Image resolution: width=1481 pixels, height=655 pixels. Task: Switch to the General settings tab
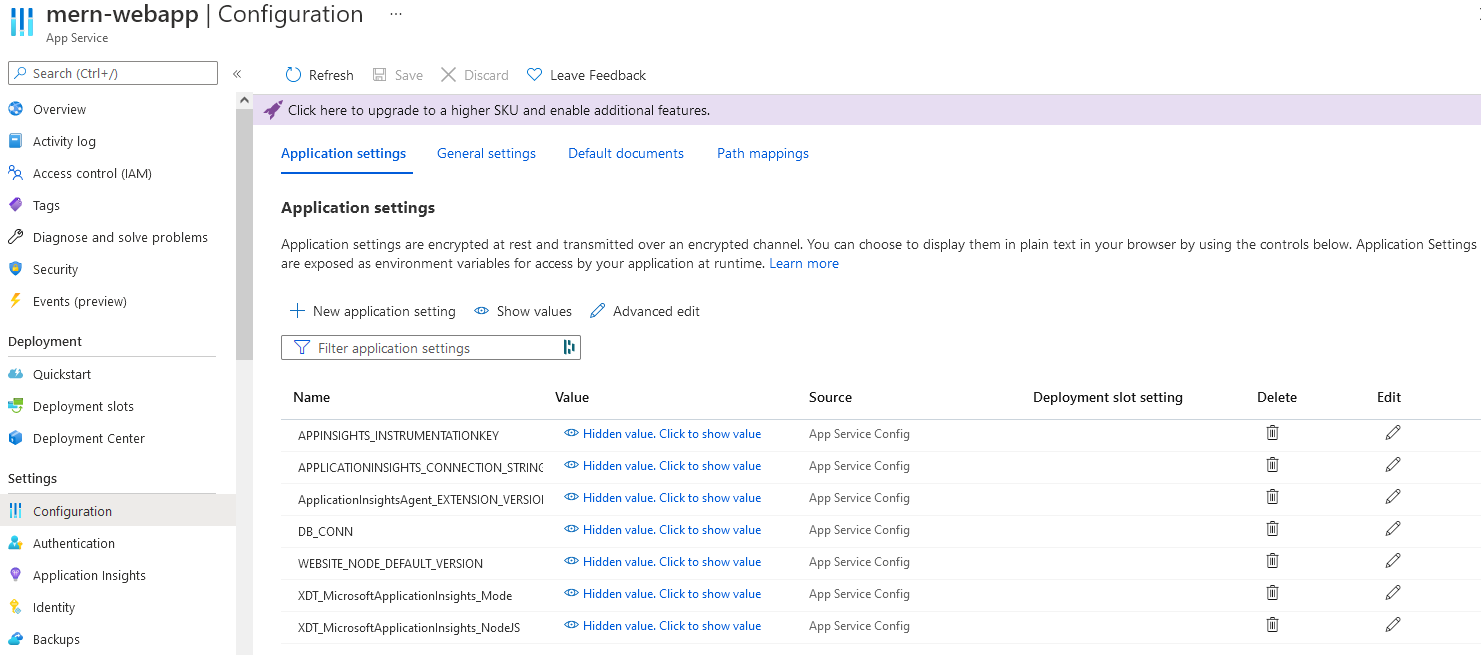486,153
